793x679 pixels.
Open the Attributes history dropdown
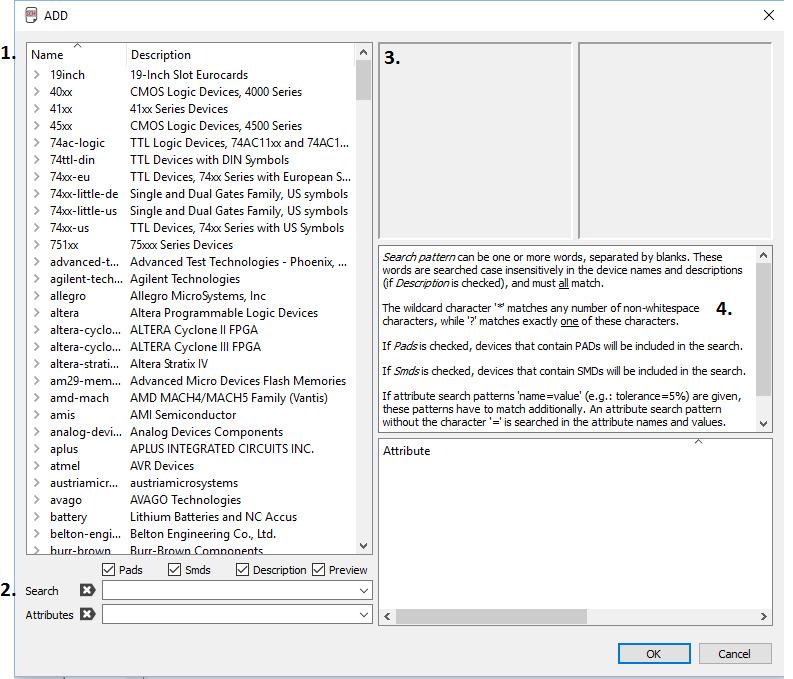click(364, 615)
